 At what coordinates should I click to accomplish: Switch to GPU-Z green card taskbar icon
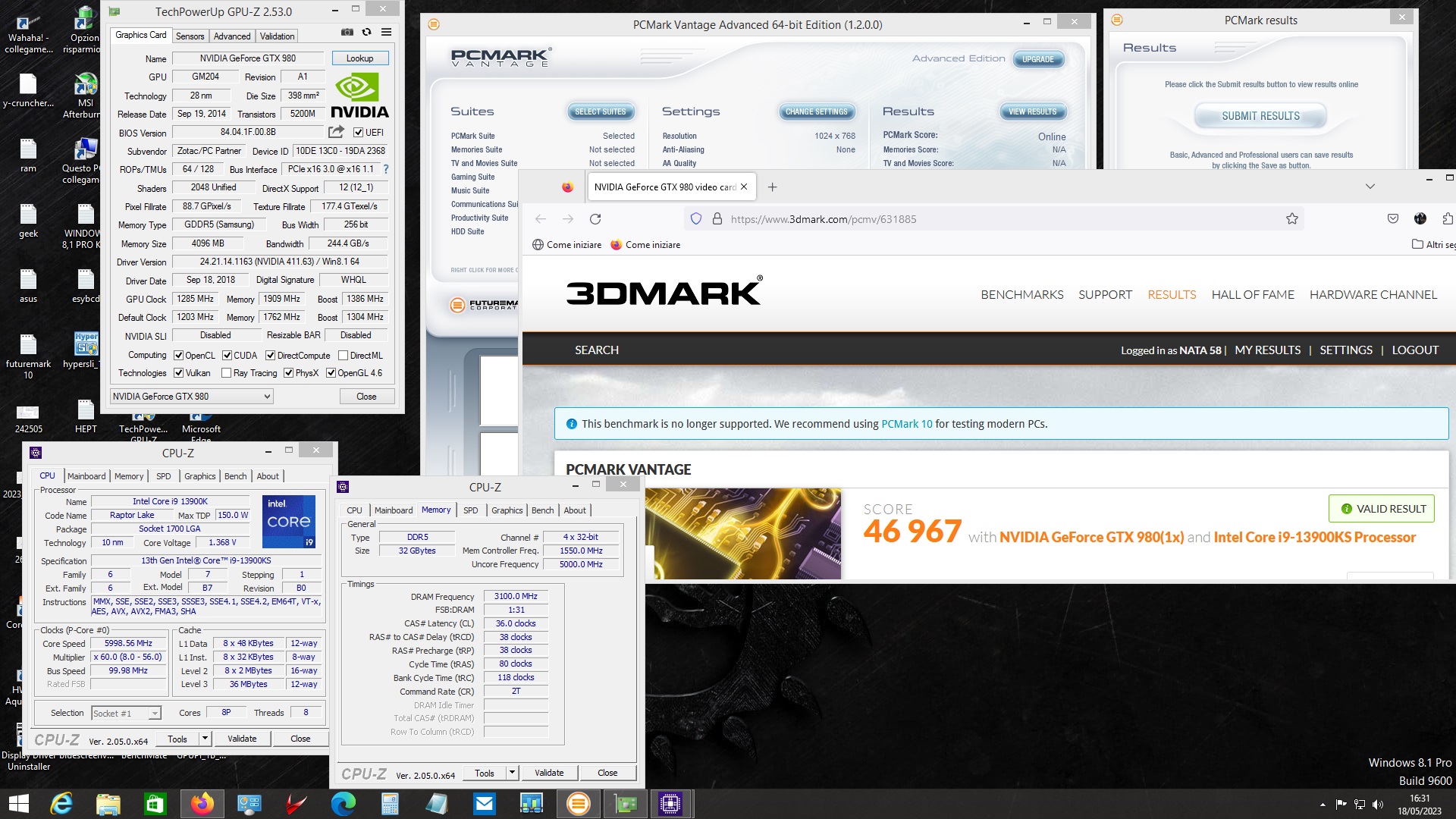click(x=626, y=804)
